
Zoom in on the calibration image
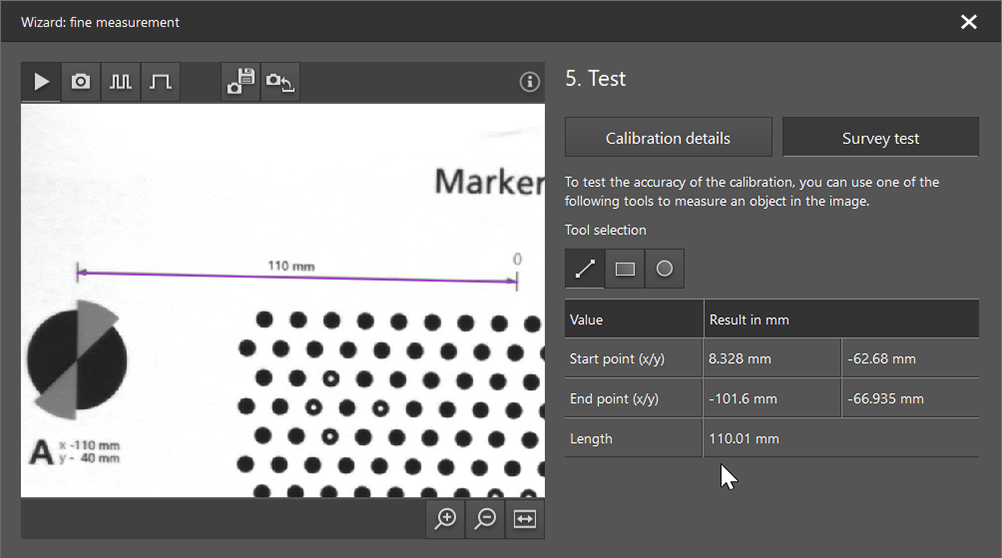(446, 518)
